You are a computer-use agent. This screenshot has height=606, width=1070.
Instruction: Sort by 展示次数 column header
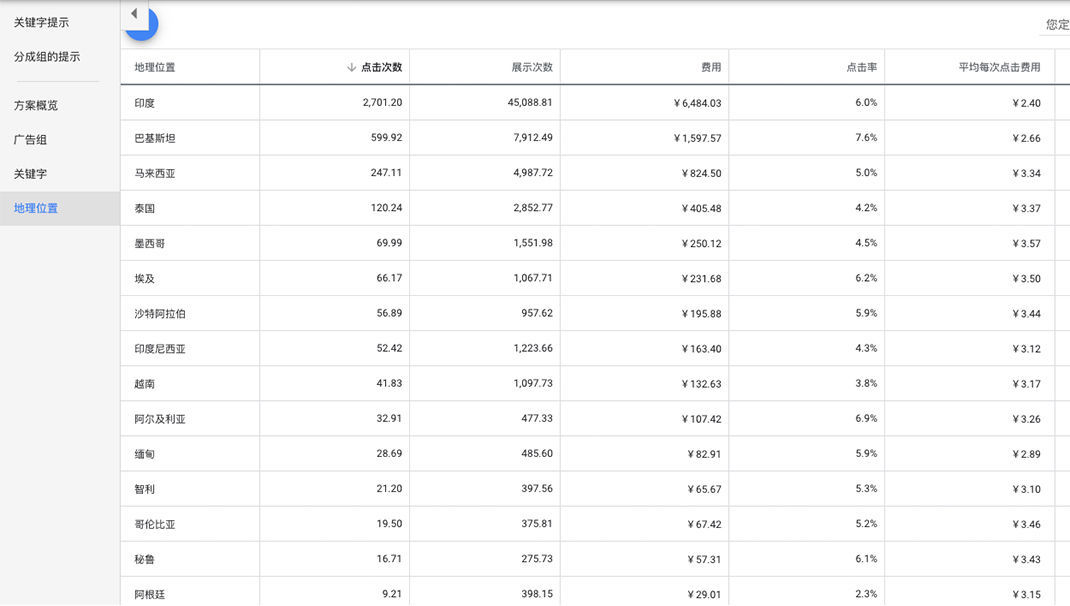532,68
